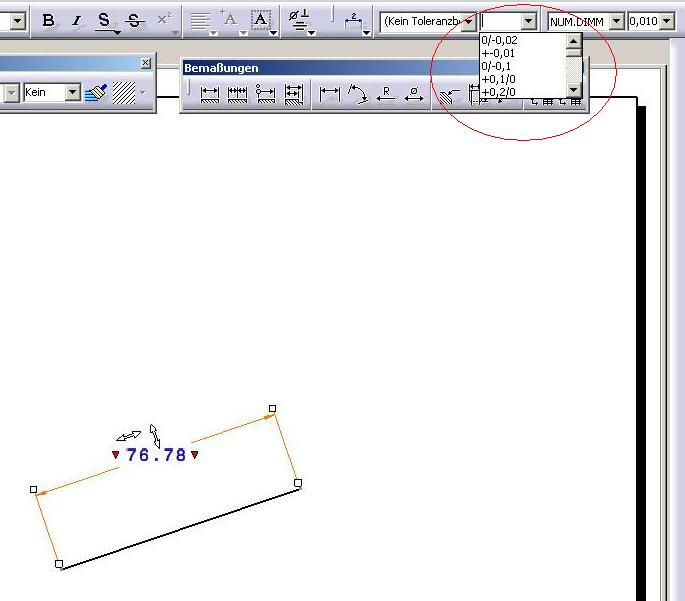
Task: Close the floating graphics properties toolbar
Action: click(145, 63)
